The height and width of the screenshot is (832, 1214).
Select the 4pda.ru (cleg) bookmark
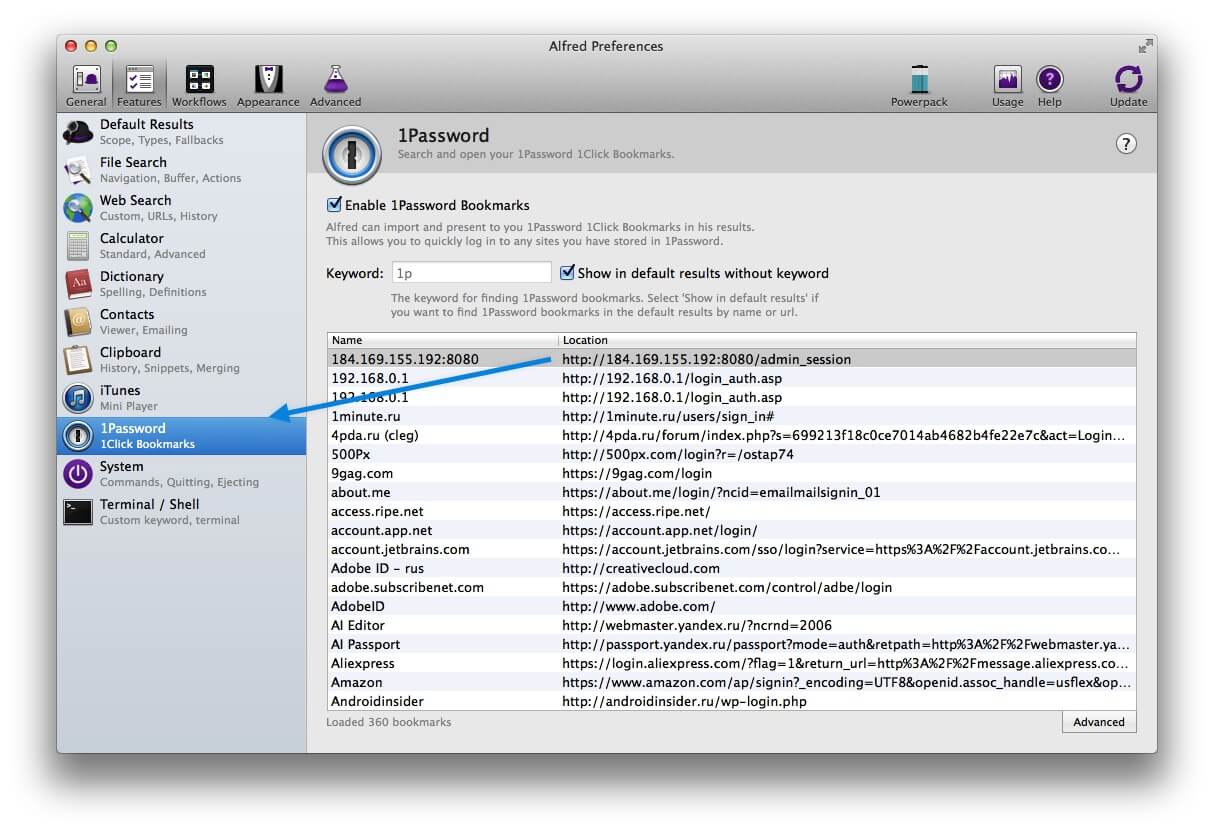(731, 435)
